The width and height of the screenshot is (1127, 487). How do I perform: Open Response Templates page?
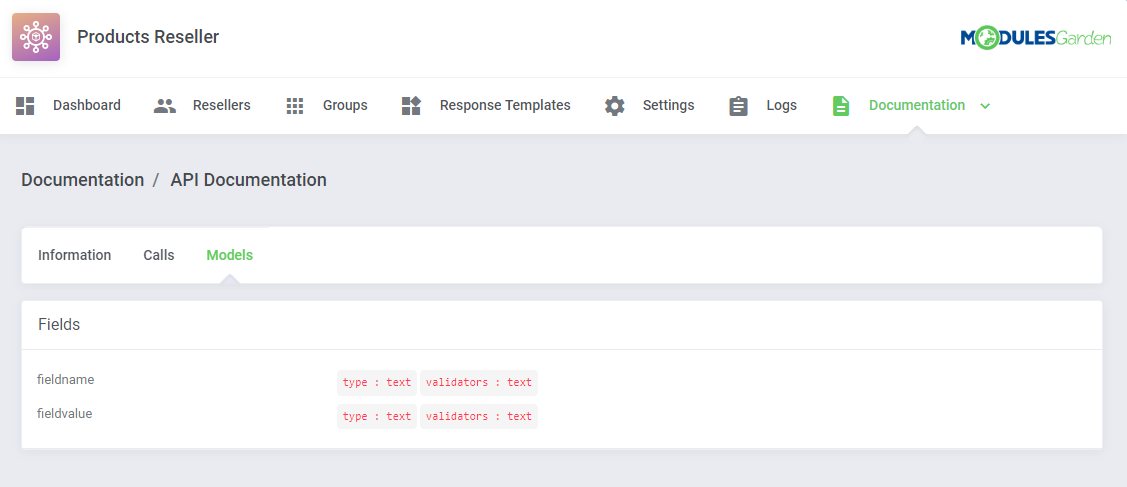pyautogui.click(x=505, y=106)
